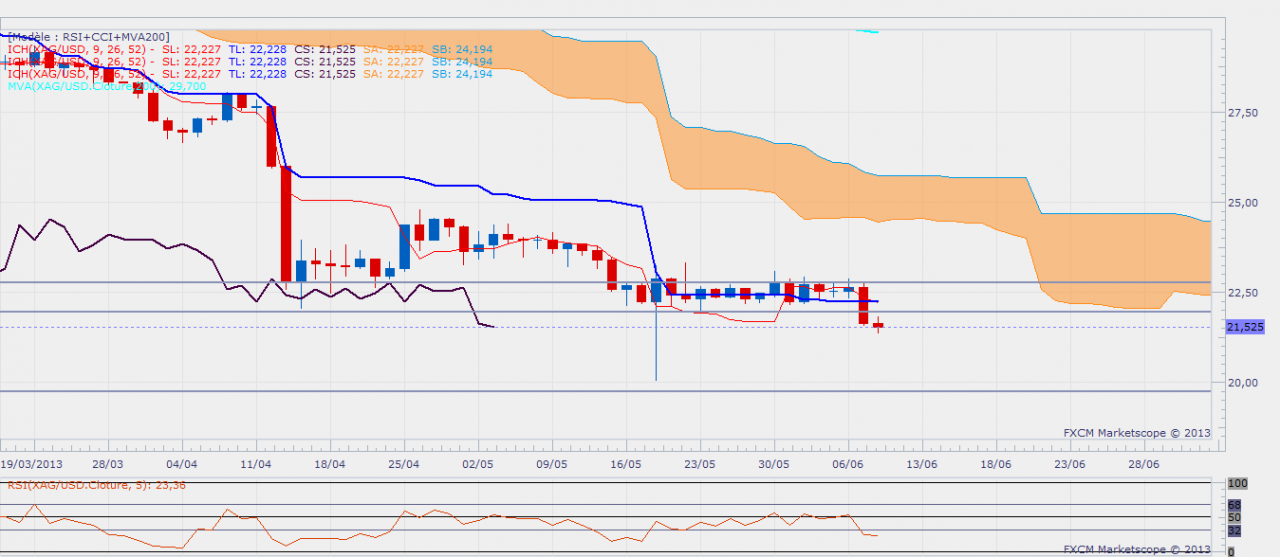Select the 11/04 date on time axis
Screen dimensions: 1280x557
(x=257, y=465)
